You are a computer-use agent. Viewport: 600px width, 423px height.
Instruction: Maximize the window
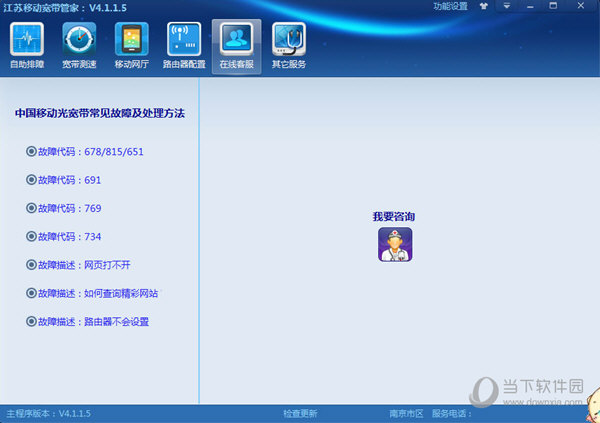553,6
